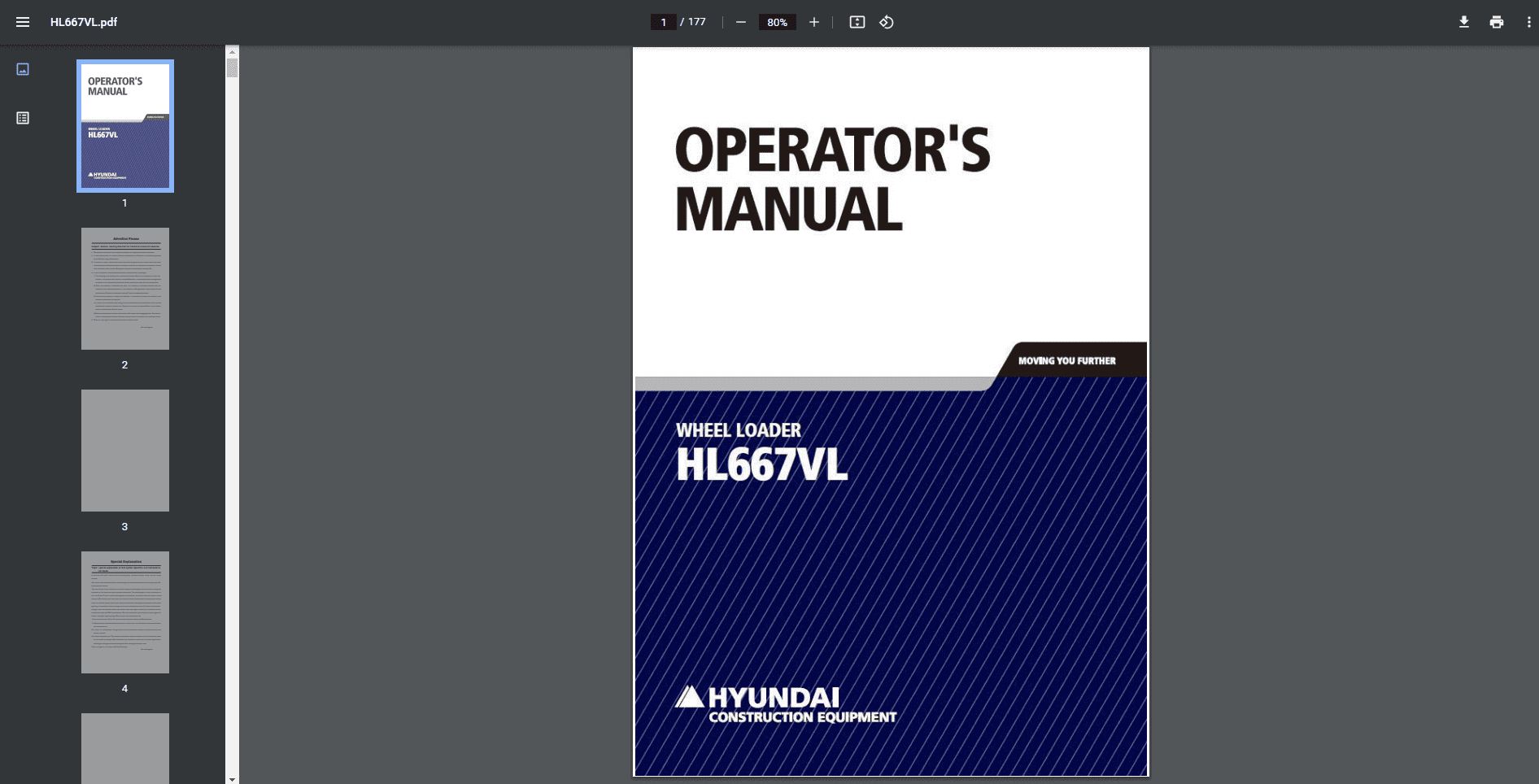Click the sidebar scrollbar down arrow
The width and height of the screenshot is (1539, 784).
233,778
